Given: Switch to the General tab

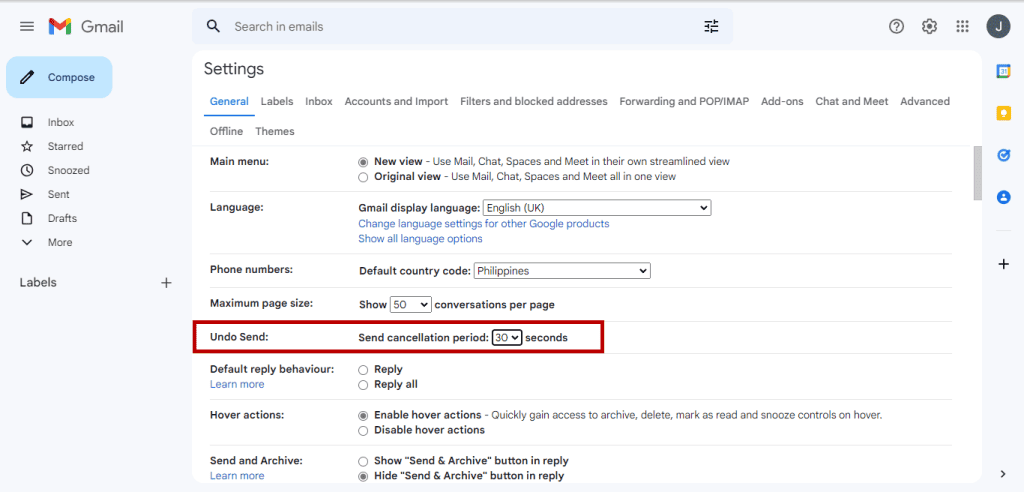Looking at the screenshot, I should point(229,101).
